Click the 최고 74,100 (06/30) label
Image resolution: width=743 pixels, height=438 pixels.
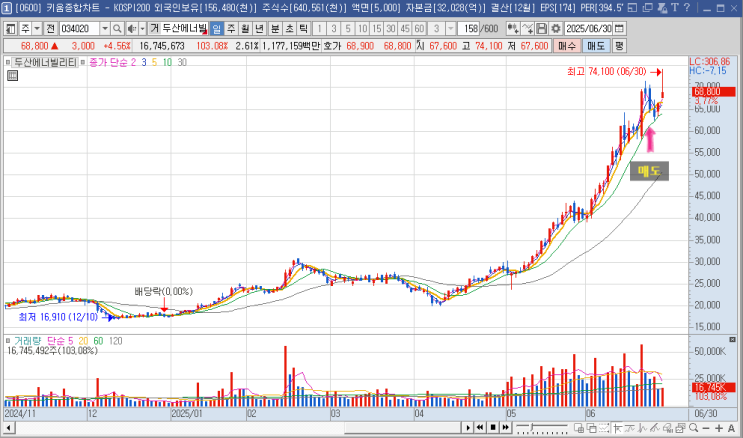(607, 72)
